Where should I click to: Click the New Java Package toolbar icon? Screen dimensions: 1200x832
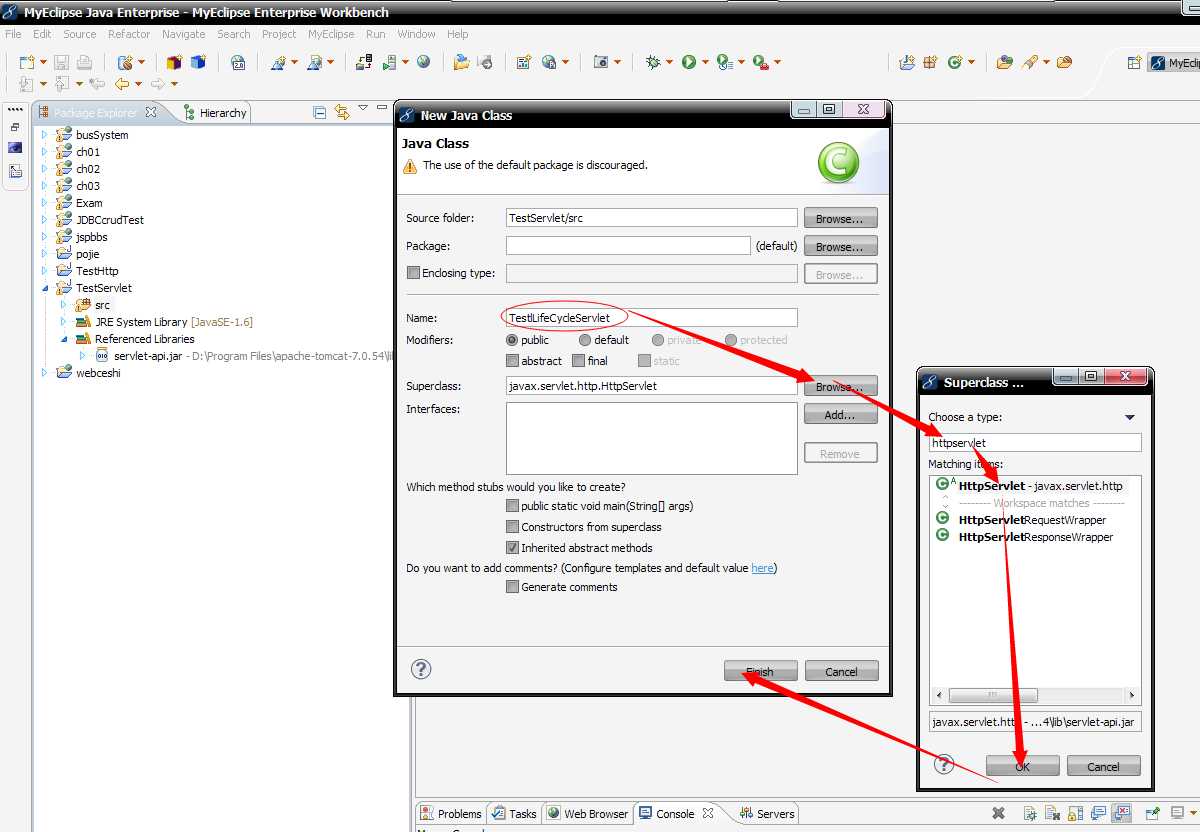point(930,62)
